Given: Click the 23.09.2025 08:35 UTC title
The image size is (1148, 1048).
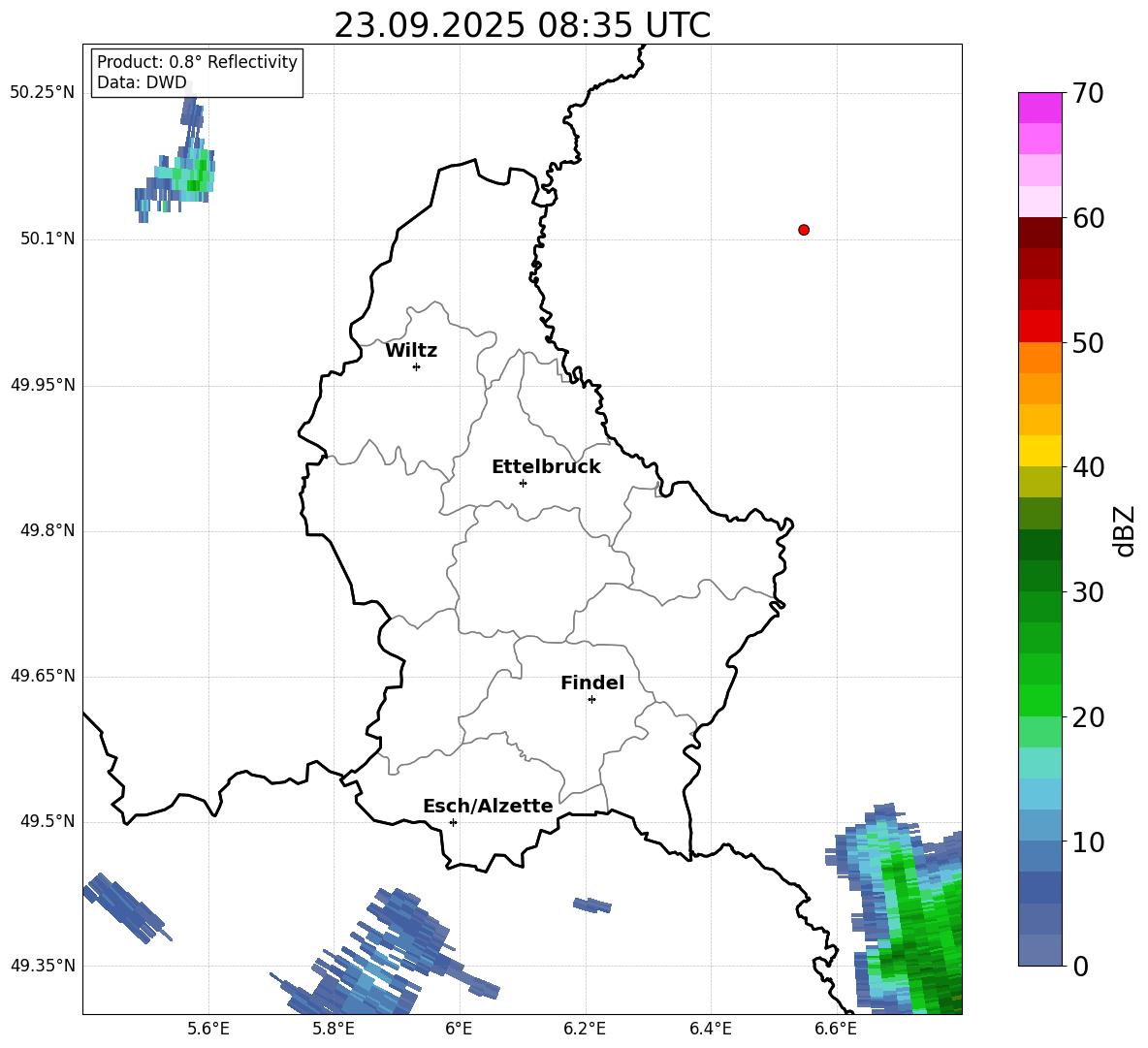Looking at the screenshot, I should tap(522, 25).
